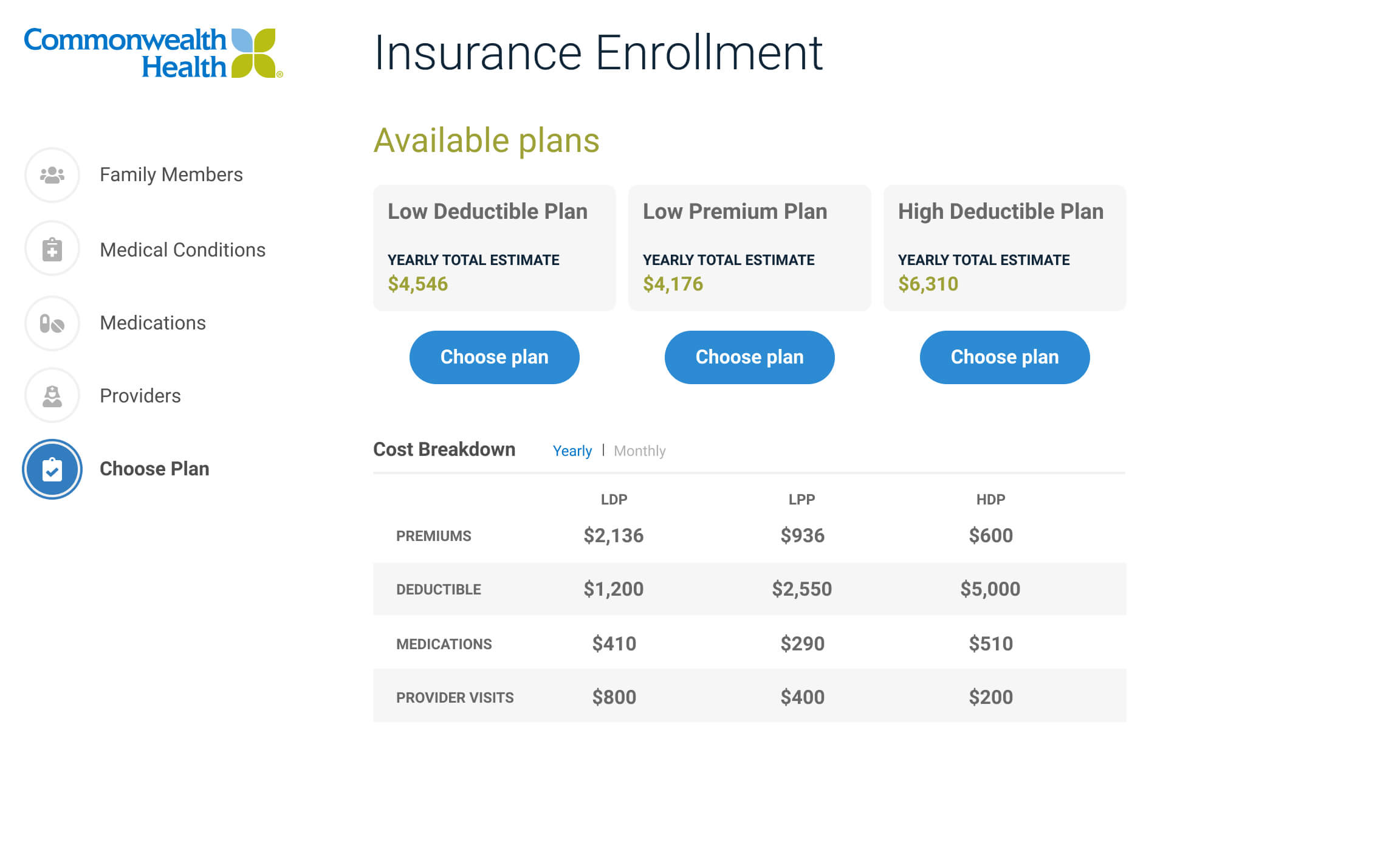Navigate to the Medications step

coord(153,323)
